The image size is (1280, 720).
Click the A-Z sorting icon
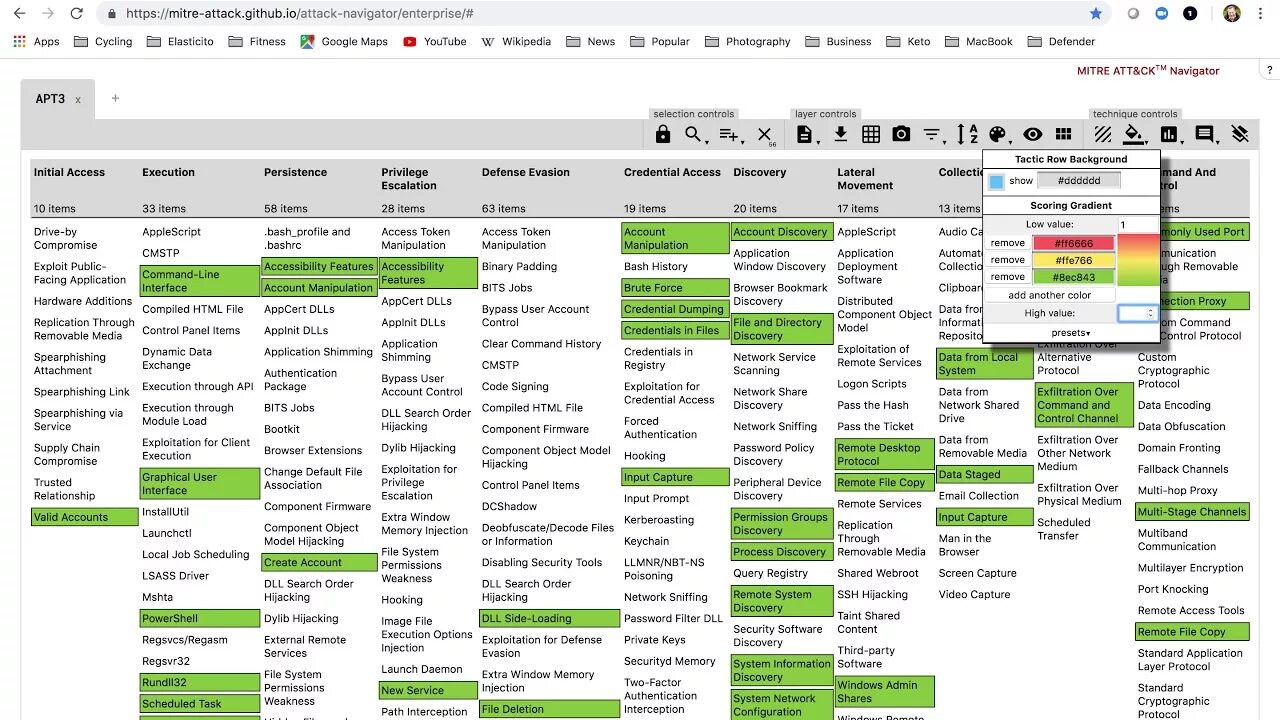pos(967,135)
